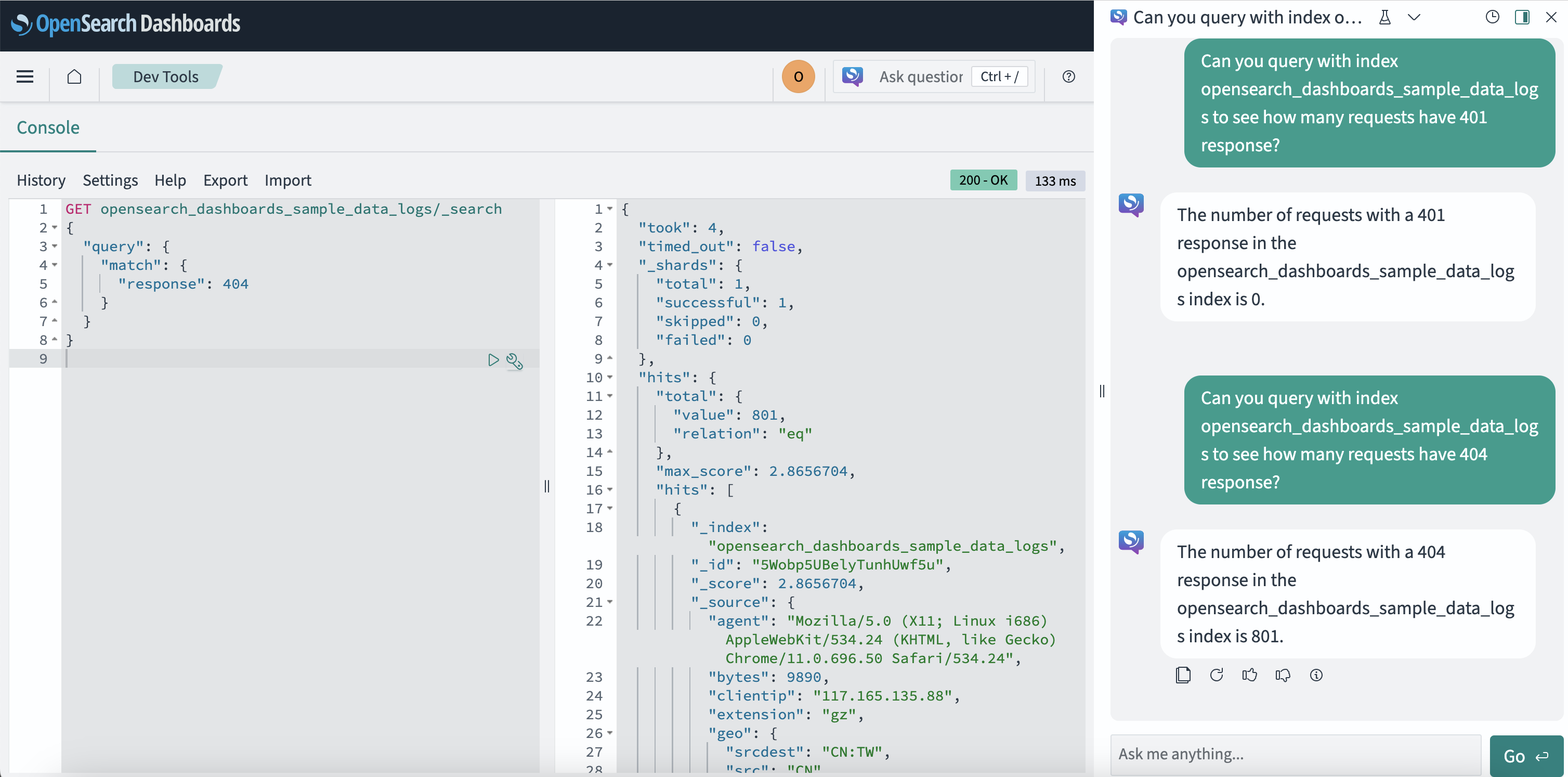
Task: Toggle the chat panel docking layout icon
Action: pyautogui.click(x=1522, y=17)
